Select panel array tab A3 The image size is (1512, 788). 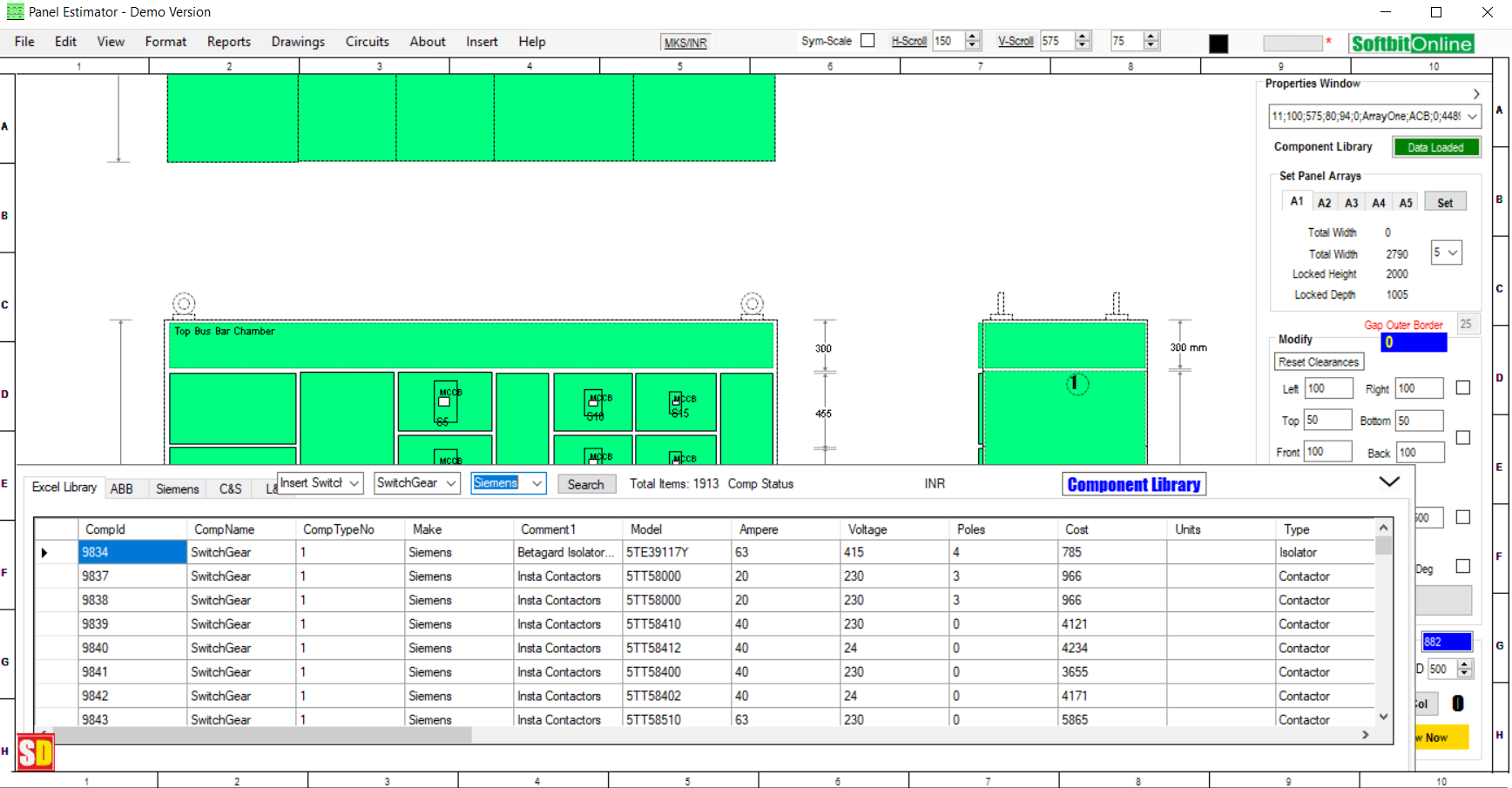pos(1351,203)
